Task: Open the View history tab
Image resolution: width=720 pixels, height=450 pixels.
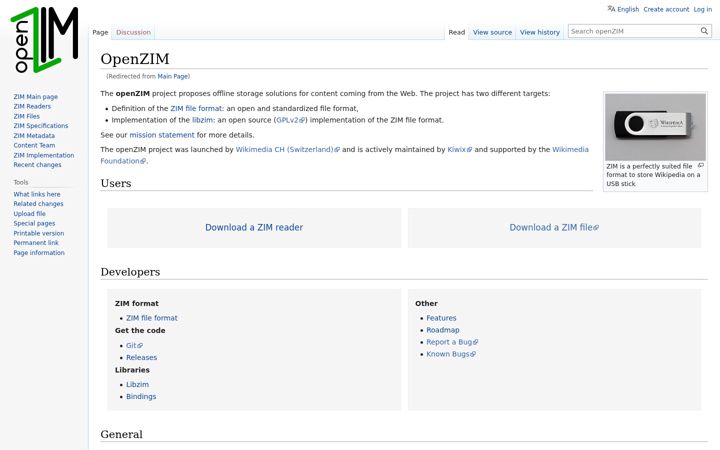Action: pyautogui.click(x=540, y=32)
